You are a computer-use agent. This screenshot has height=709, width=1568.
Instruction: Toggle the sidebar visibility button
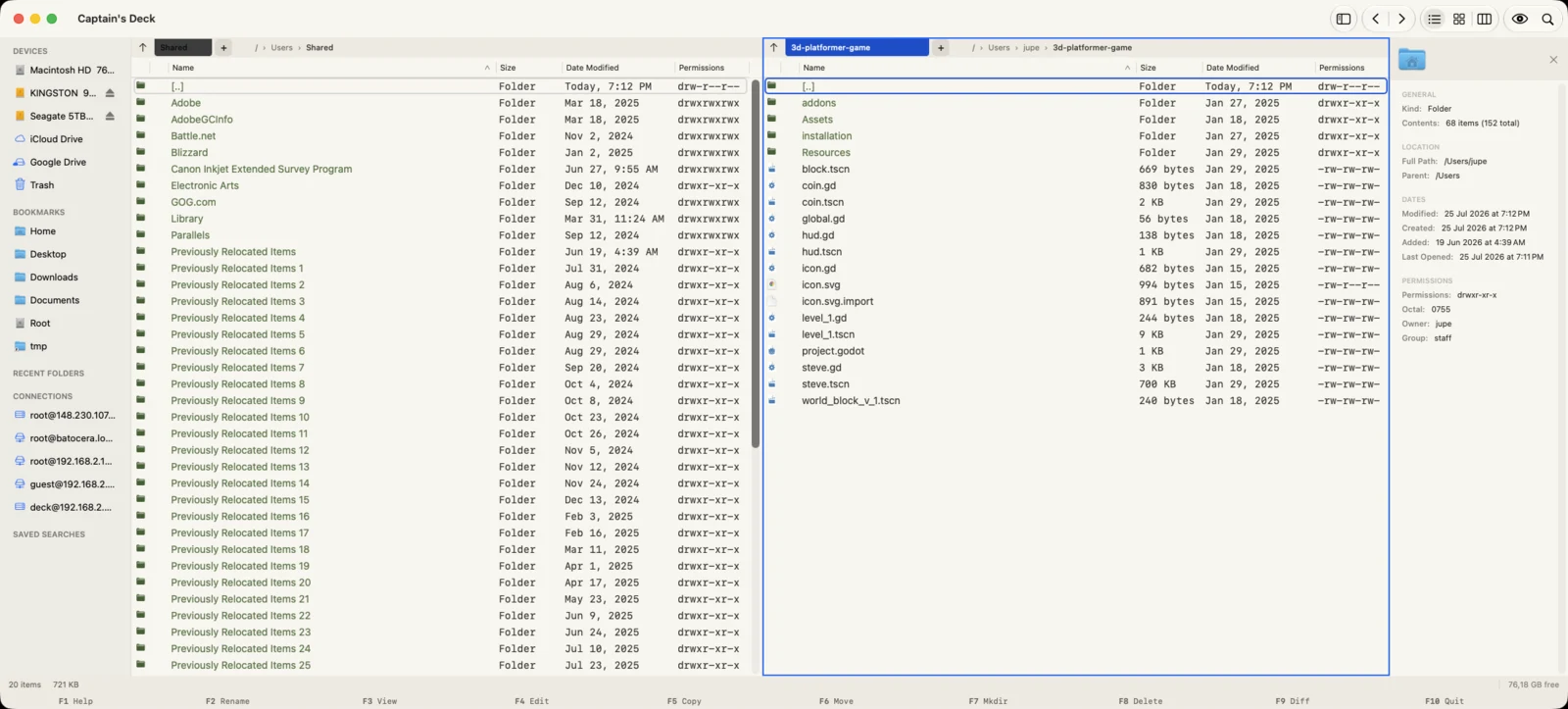point(1344,19)
